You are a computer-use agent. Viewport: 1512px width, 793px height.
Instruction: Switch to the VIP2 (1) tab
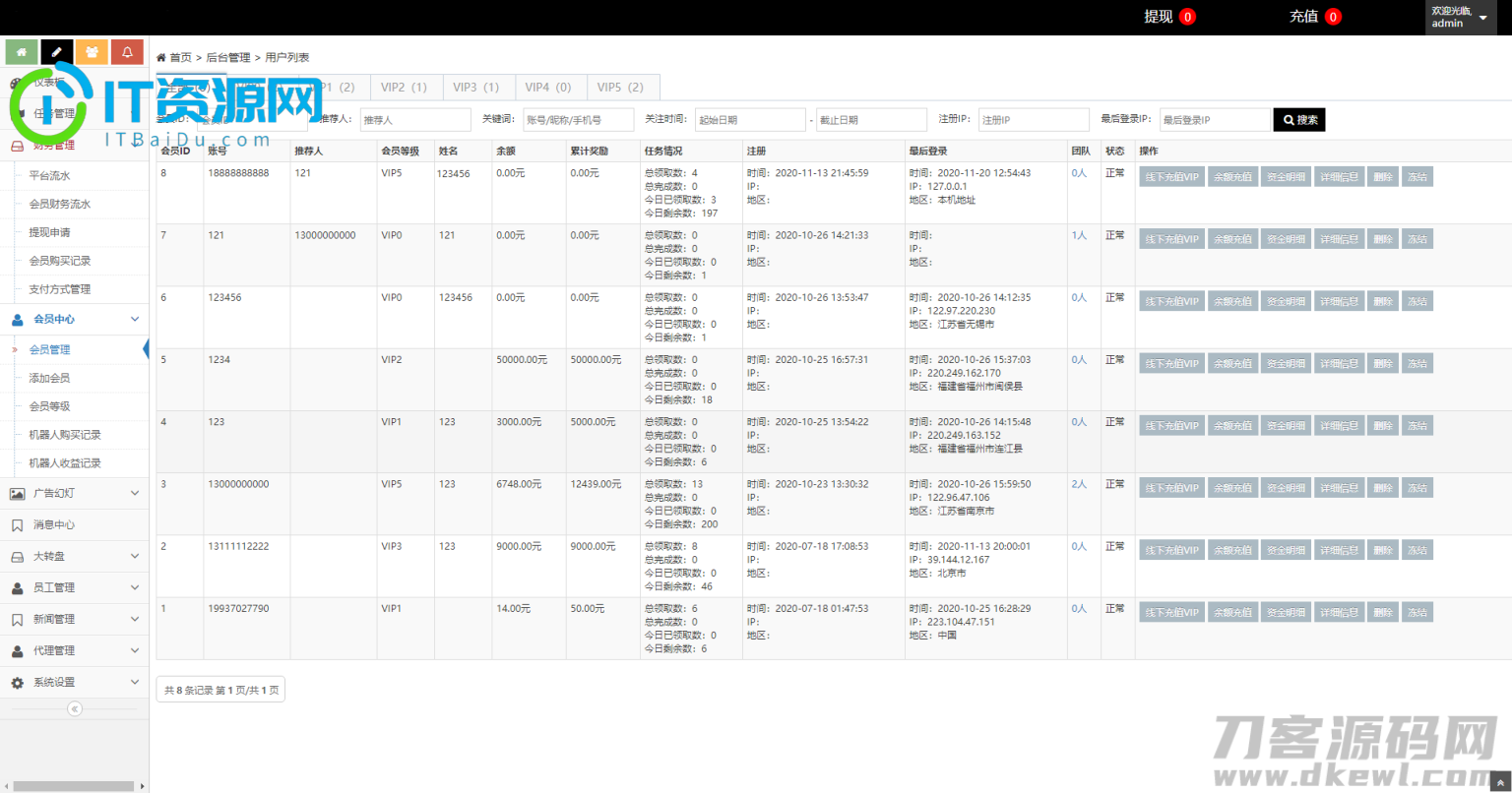click(x=405, y=87)
